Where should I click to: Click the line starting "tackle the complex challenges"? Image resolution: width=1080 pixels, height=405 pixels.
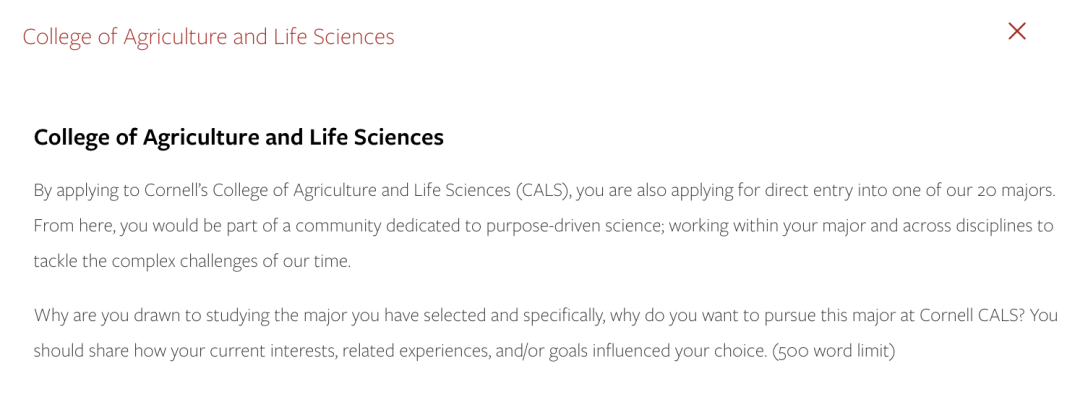pyautogui.click(x=192, y=262)
